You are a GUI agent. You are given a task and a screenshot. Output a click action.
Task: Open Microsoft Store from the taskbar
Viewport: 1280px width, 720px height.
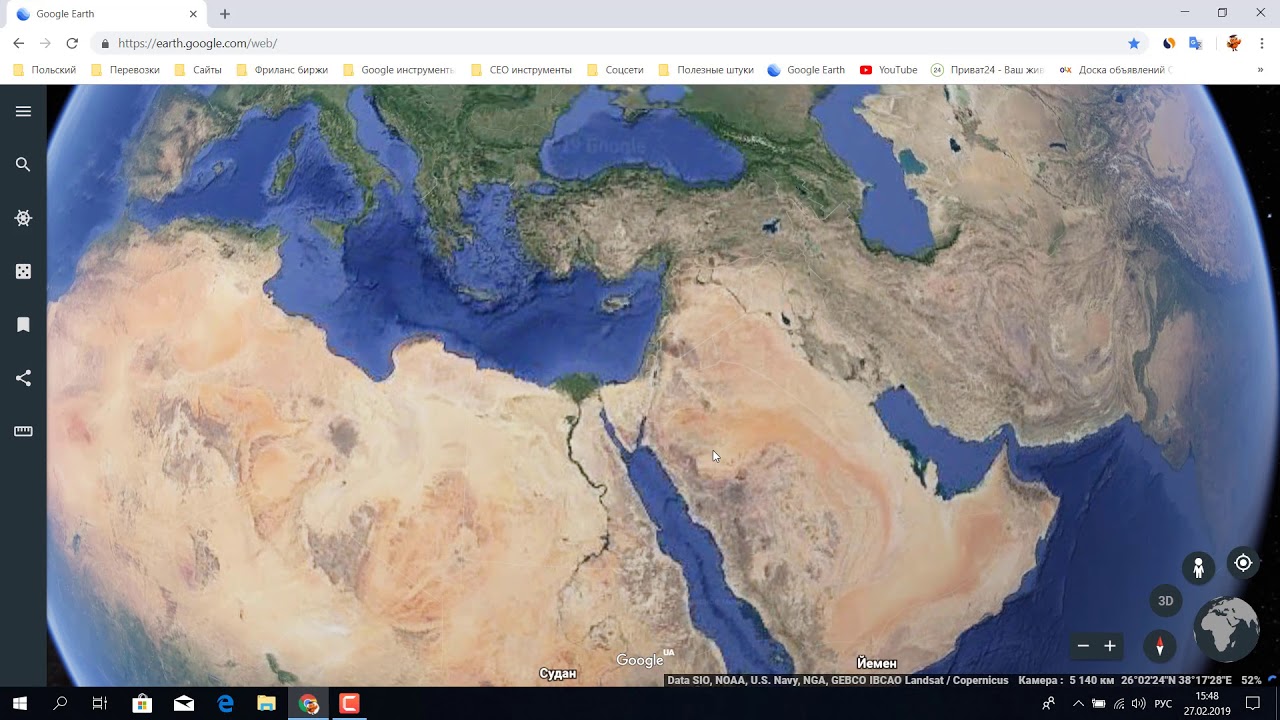click(x=142, y=704)
